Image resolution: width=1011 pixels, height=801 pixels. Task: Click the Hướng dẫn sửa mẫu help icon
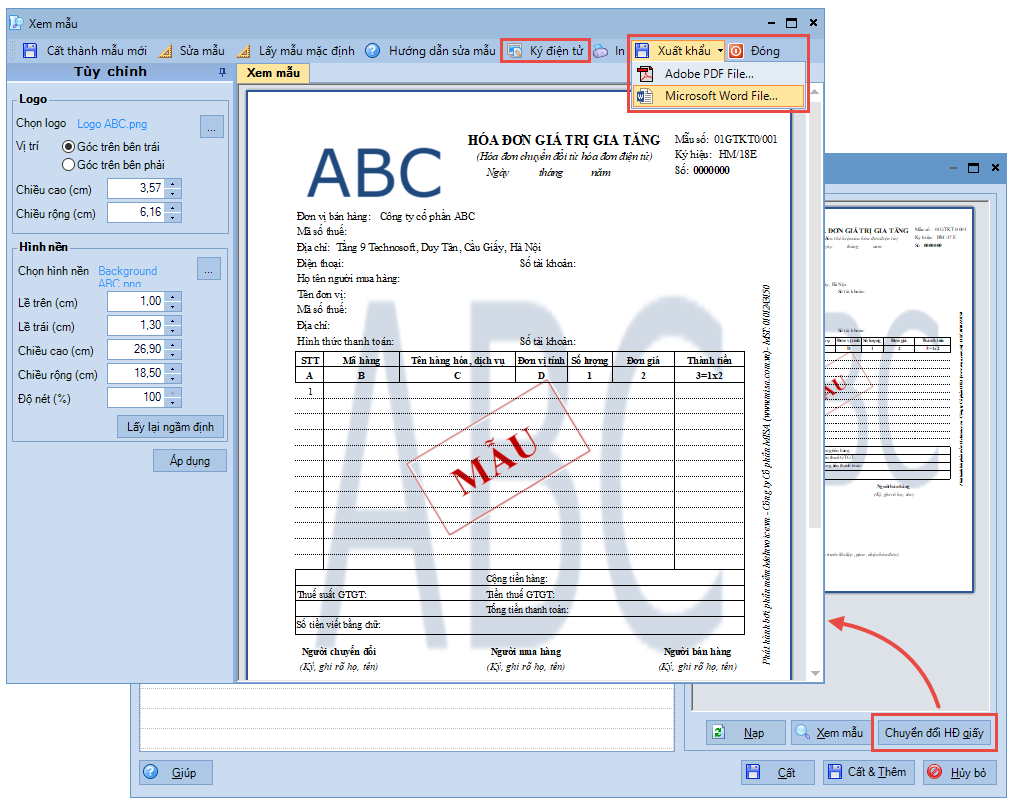coord(372,50)
